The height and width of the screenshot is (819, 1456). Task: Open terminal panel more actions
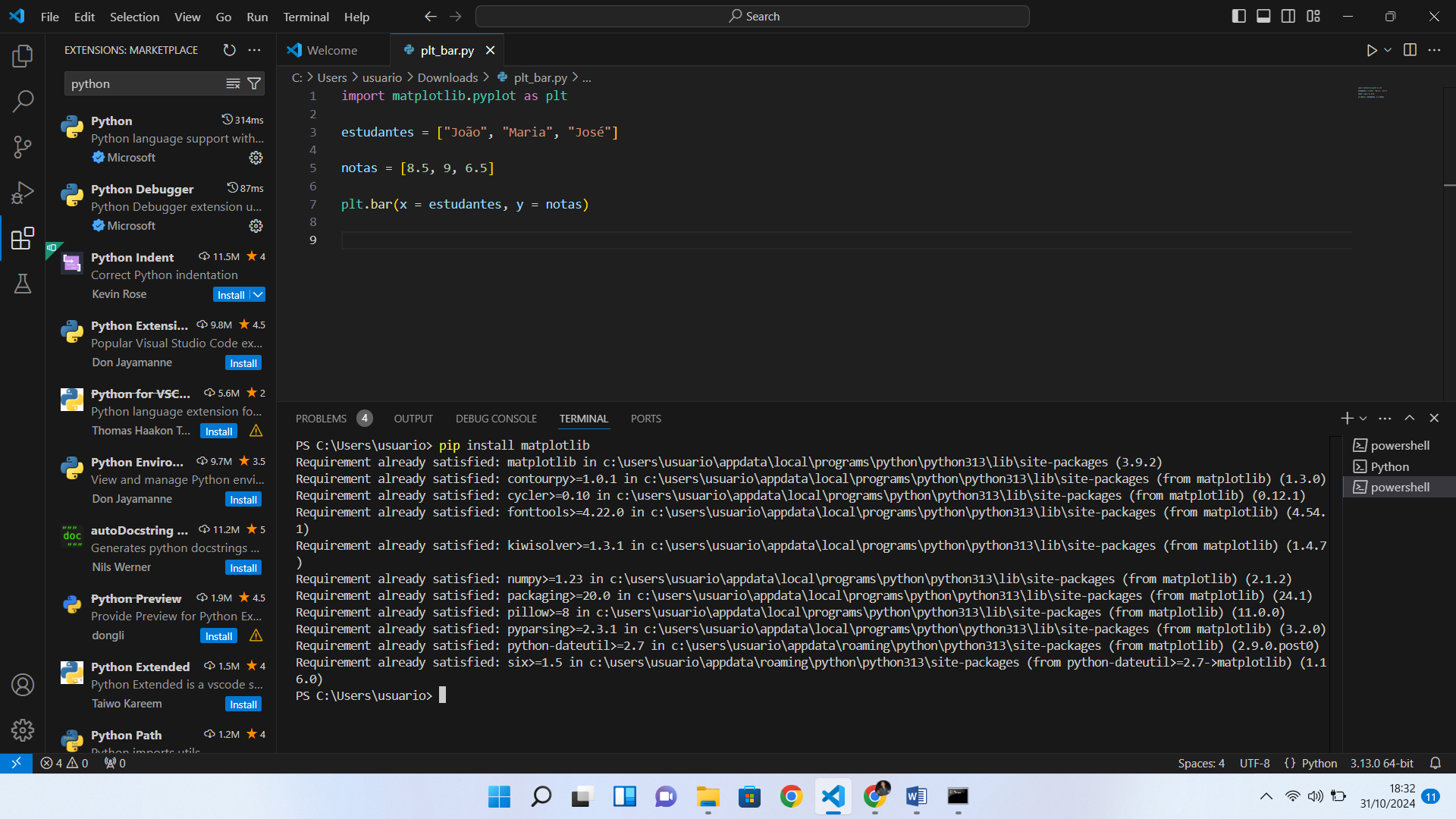click(1385, 418)
